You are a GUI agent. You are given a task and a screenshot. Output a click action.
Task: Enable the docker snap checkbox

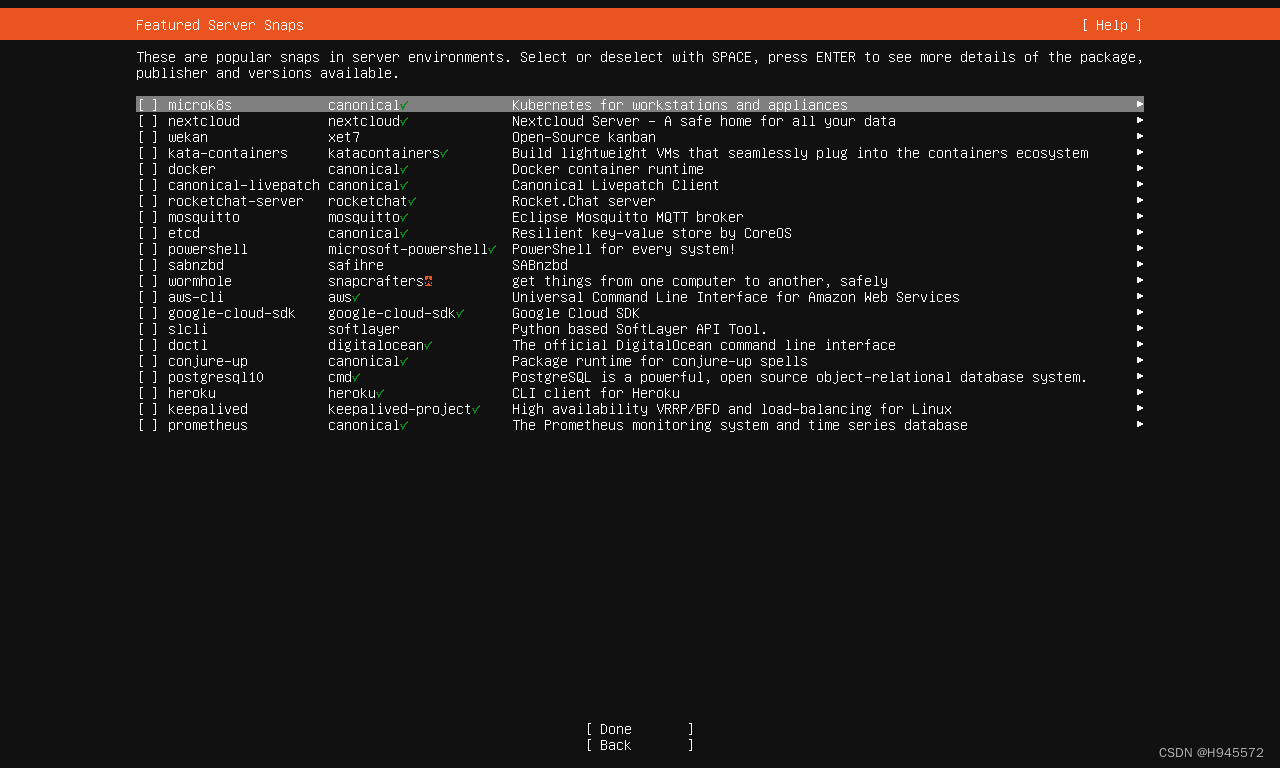pyautogui.click(x=148, y=169)
